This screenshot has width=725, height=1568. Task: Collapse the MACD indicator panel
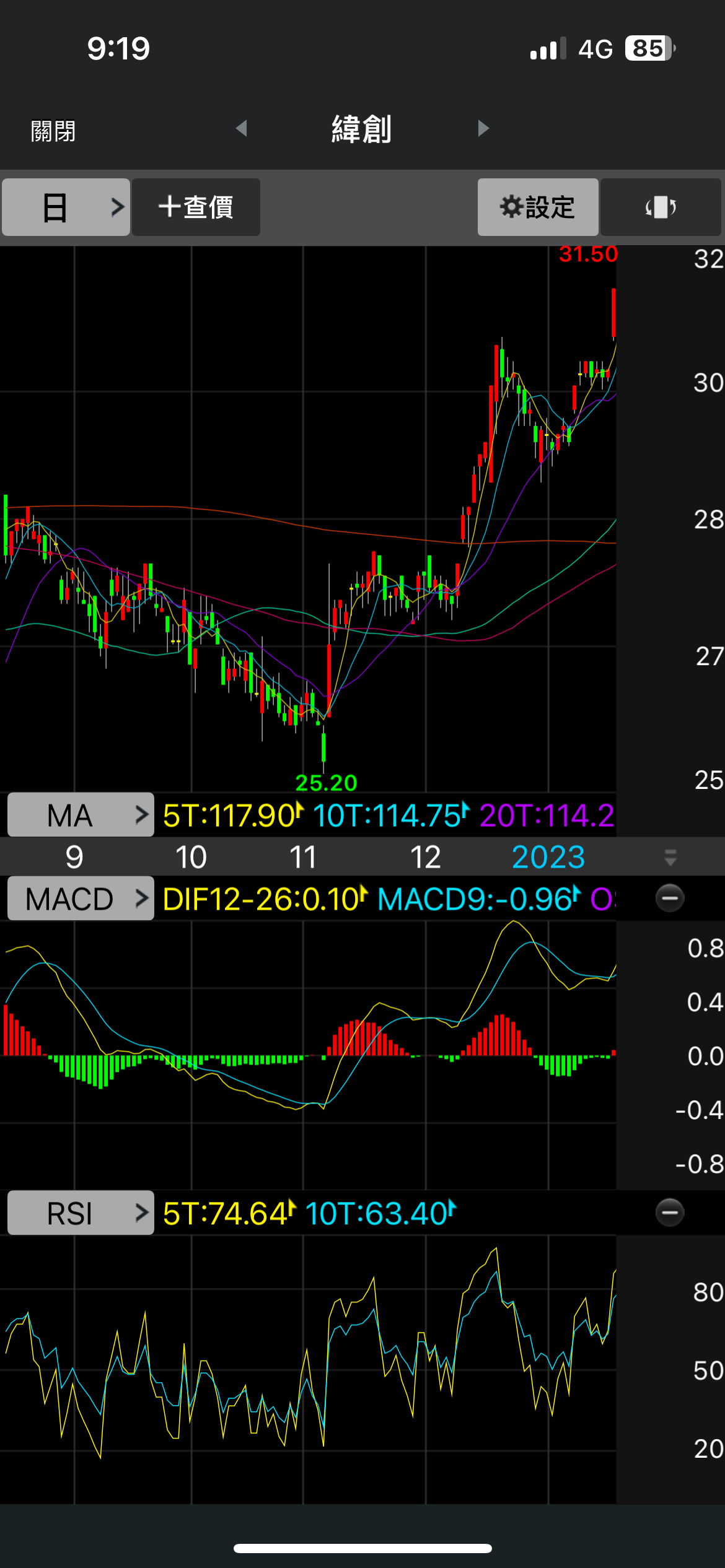click(x=670, y=898)
